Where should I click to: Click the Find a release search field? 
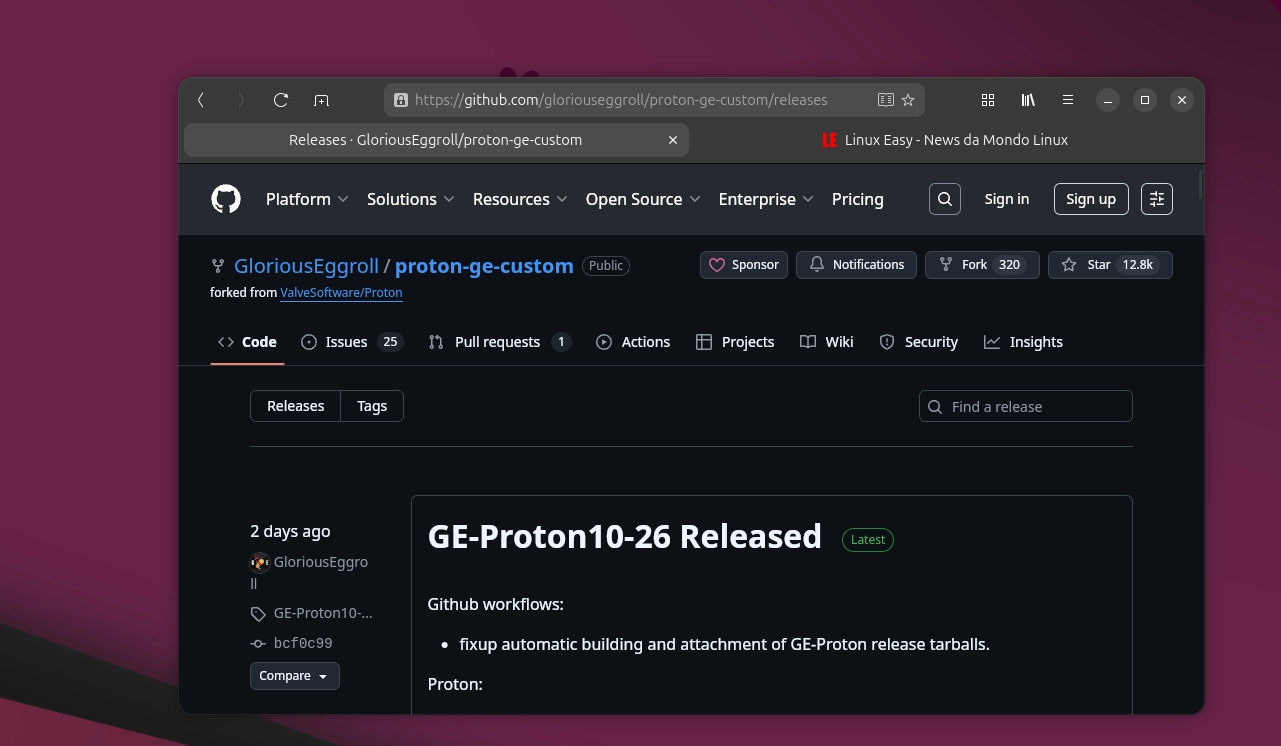tap(1025, 406)
